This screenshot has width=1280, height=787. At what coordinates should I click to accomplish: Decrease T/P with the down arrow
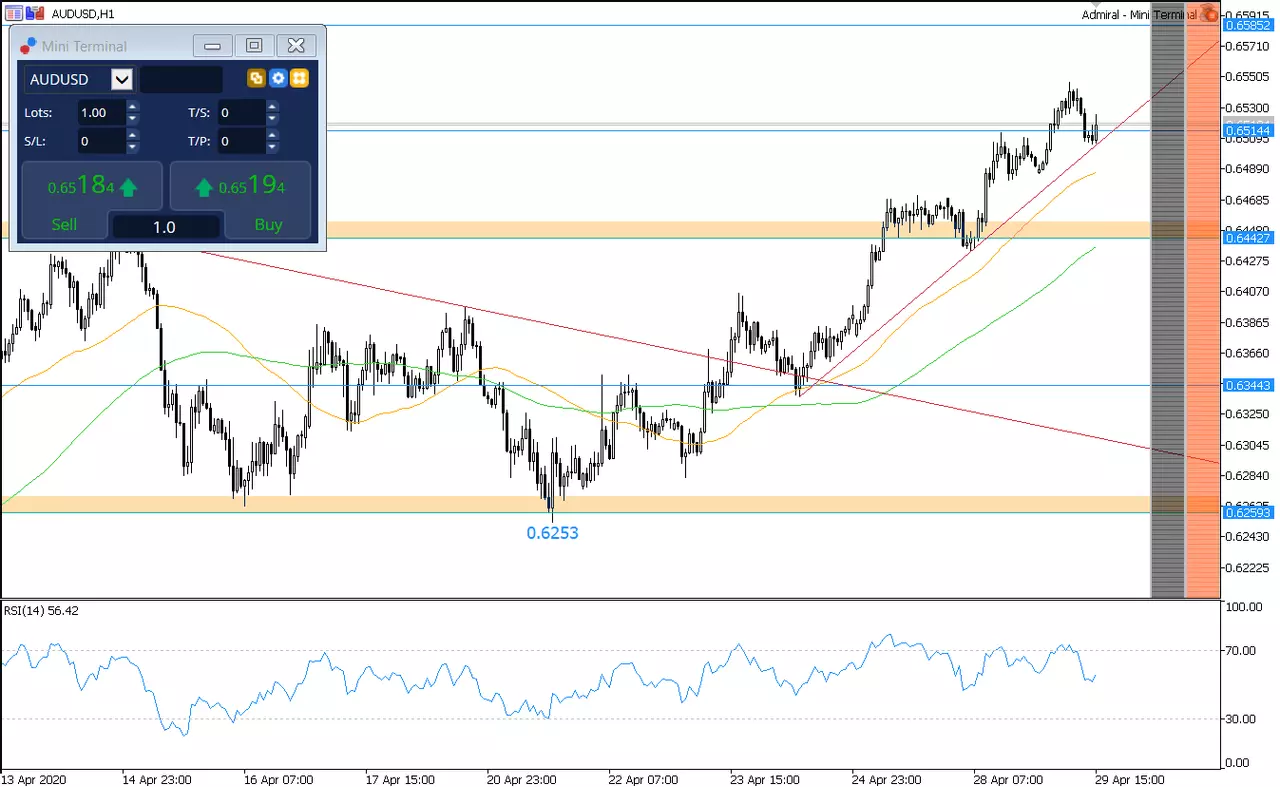pyautogui.click(x=272, y=147)
